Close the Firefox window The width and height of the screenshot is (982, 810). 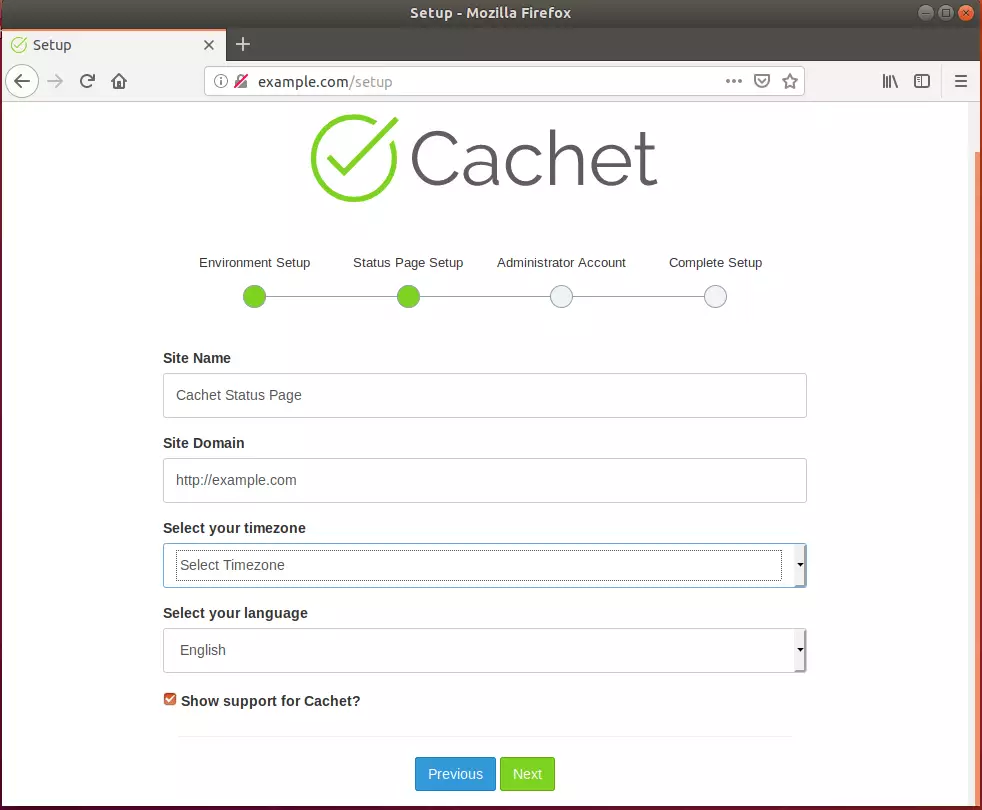point(966,13)
